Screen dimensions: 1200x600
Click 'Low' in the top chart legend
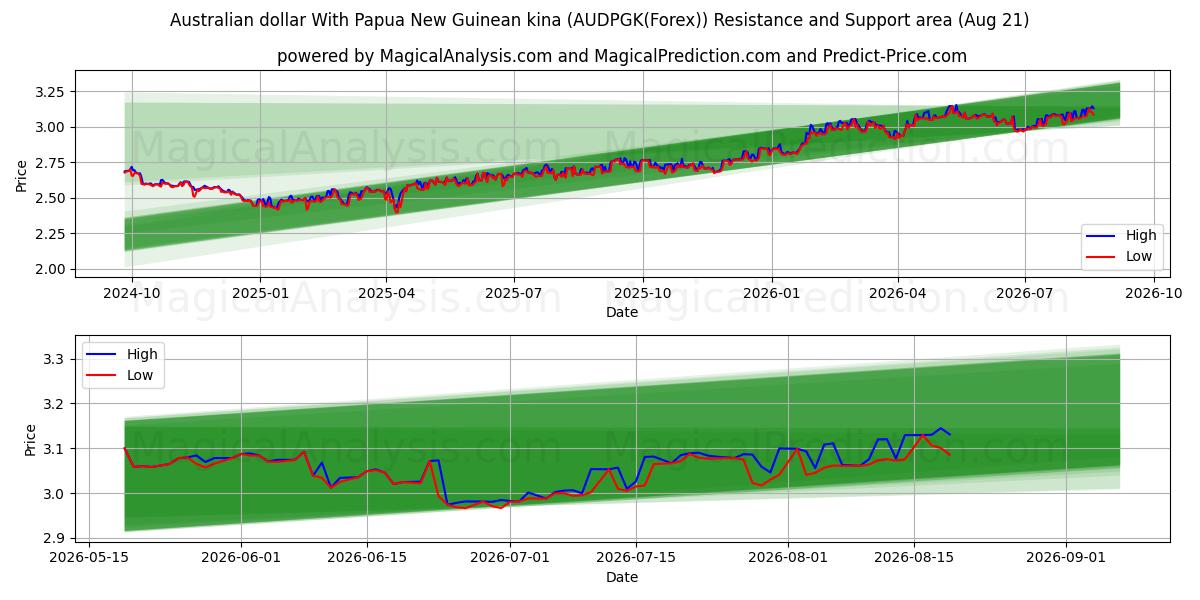click(1139, 256)
